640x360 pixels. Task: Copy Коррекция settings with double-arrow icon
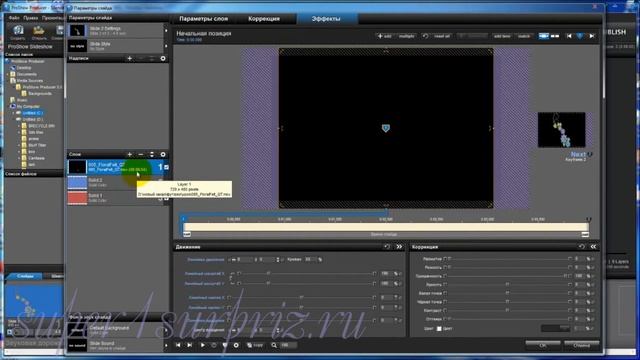pyautogui.click(x=593, y=247)
